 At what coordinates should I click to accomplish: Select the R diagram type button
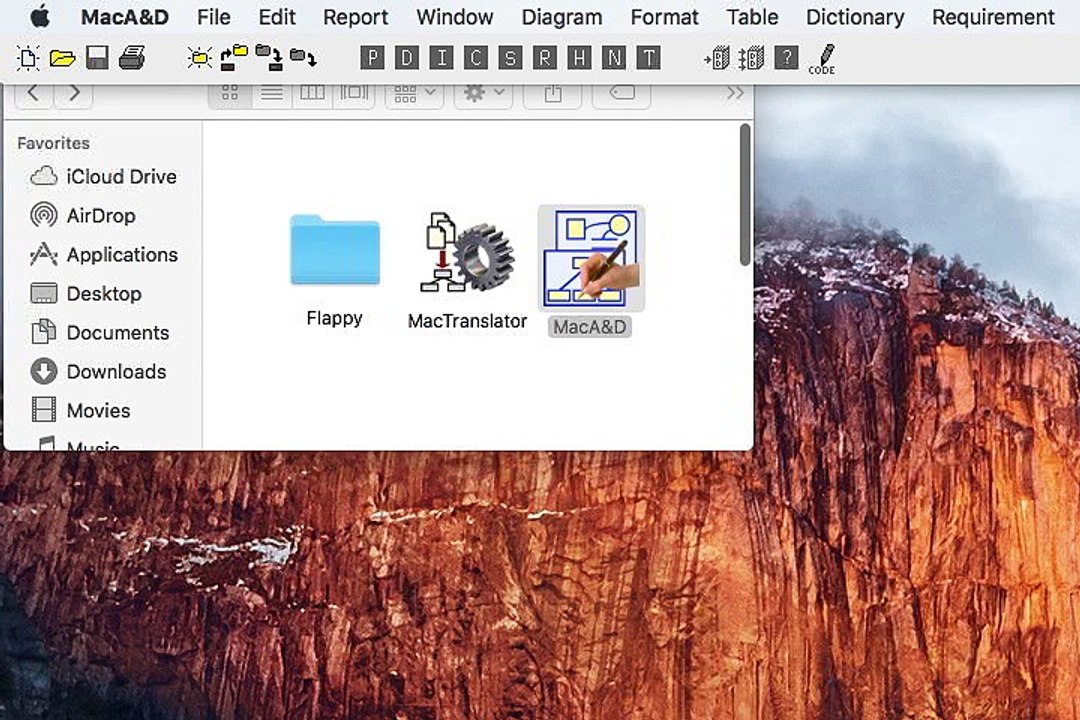tap(544, 58)
